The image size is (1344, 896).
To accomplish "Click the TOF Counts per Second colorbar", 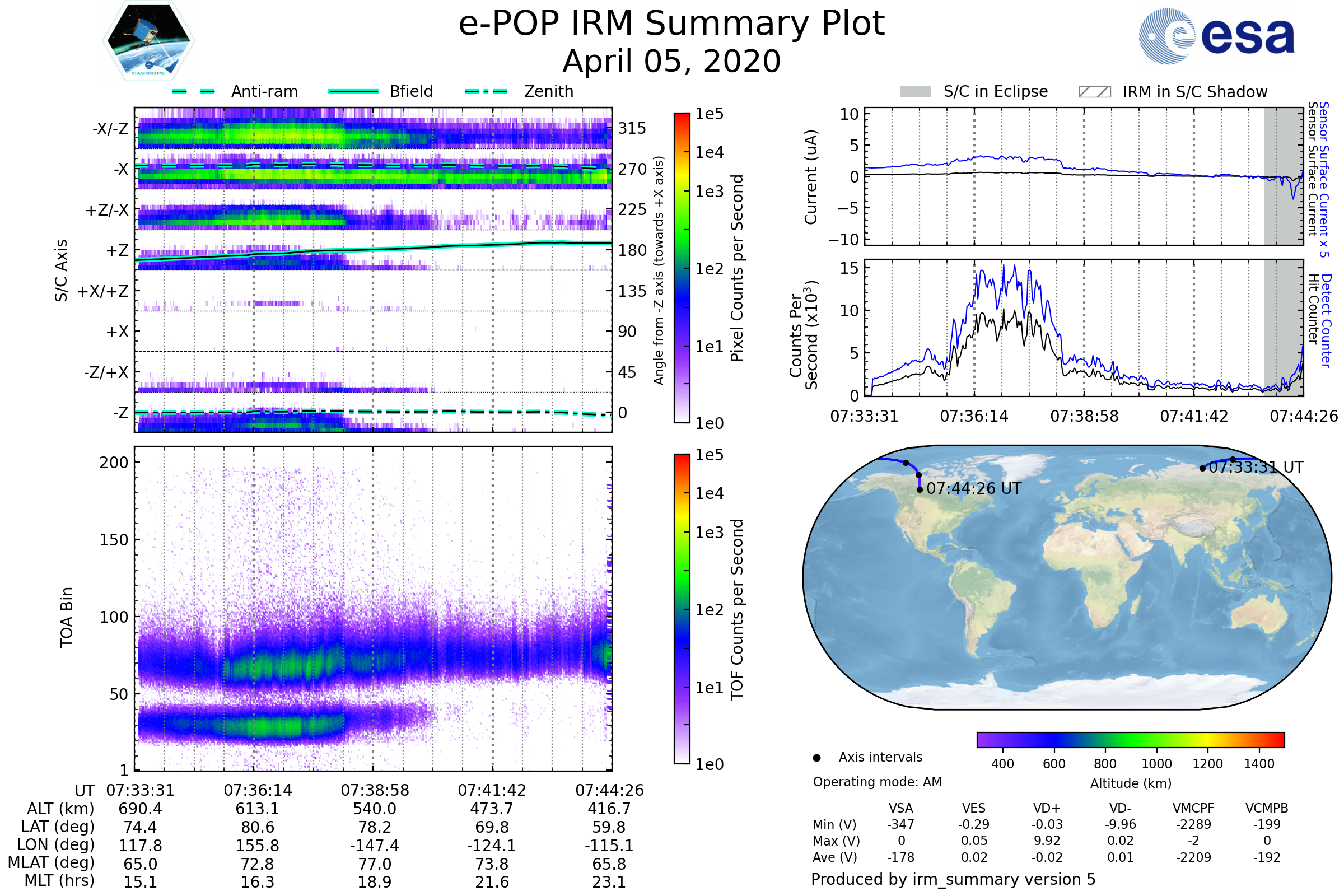I will pos(682,609).
